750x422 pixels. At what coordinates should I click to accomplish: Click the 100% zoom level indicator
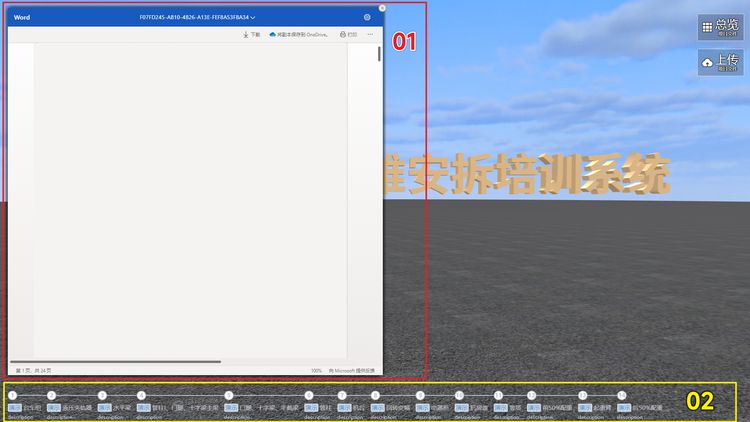coord(316,370)
